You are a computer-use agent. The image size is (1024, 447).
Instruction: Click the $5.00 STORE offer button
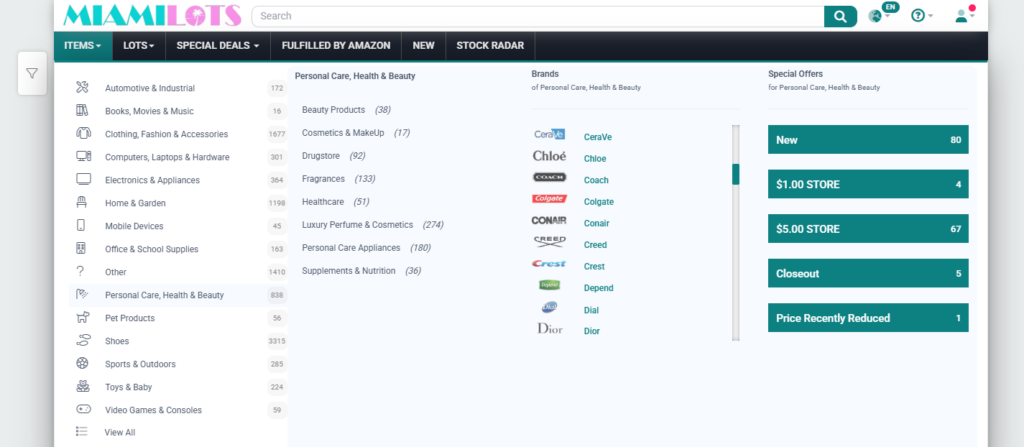pyautogui.click(x=868, y=229)
